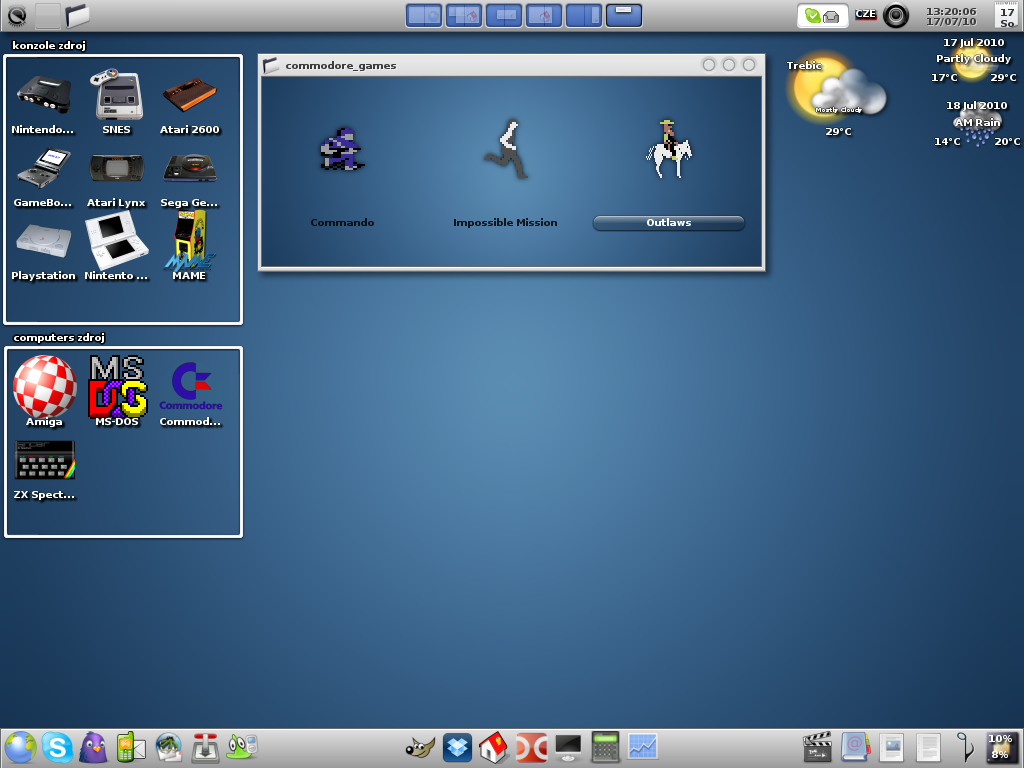Launch the calculator in bottom panel
The image size is (1024, 768).
click(x=605, y=747)
